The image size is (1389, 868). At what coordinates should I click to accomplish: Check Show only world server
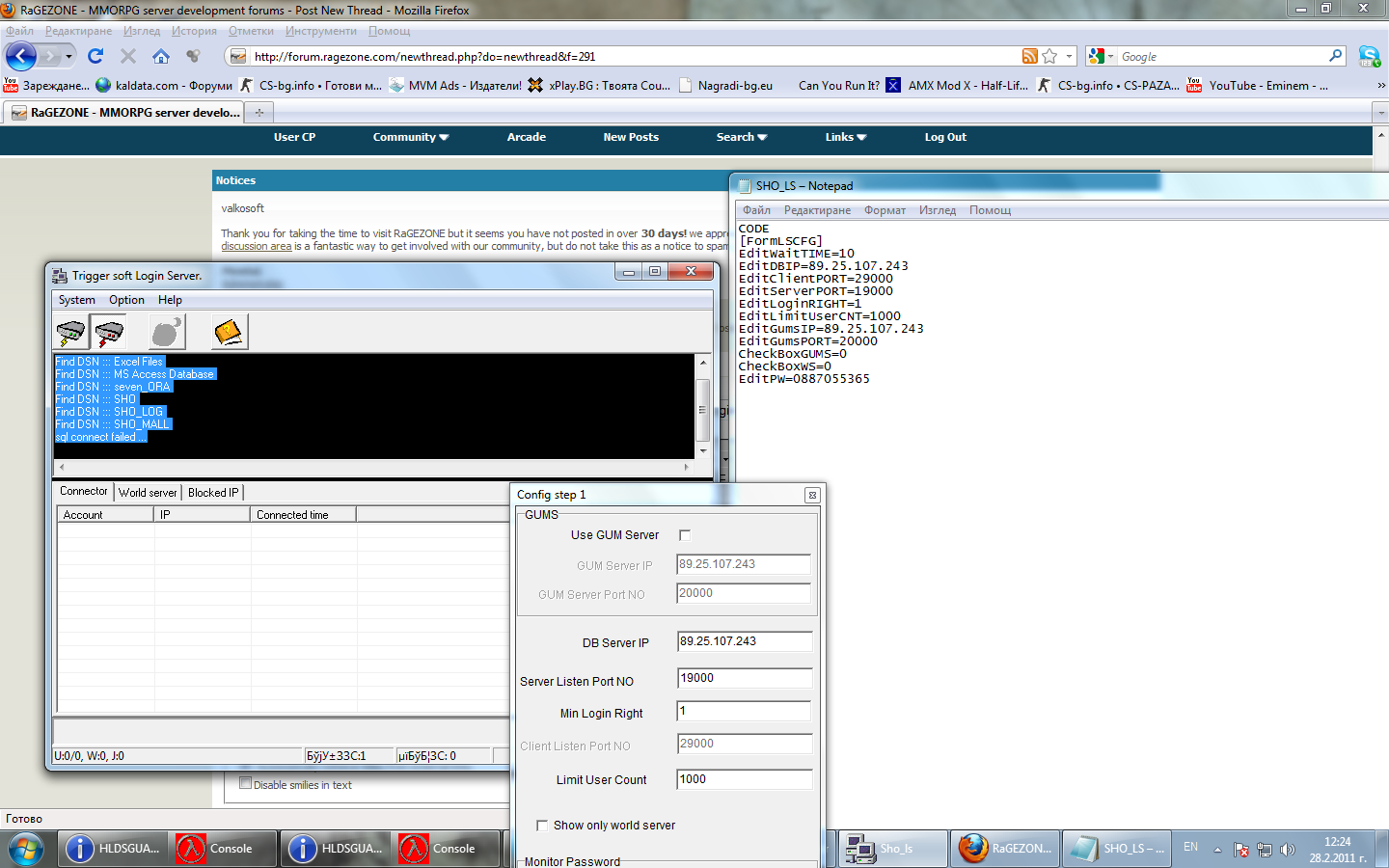[x=542, y=825]
